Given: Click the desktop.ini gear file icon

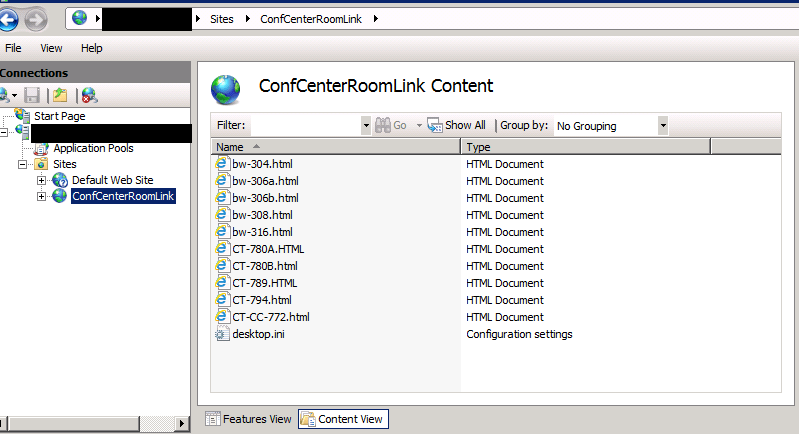Looking at the screenshot, I should 222,334.
